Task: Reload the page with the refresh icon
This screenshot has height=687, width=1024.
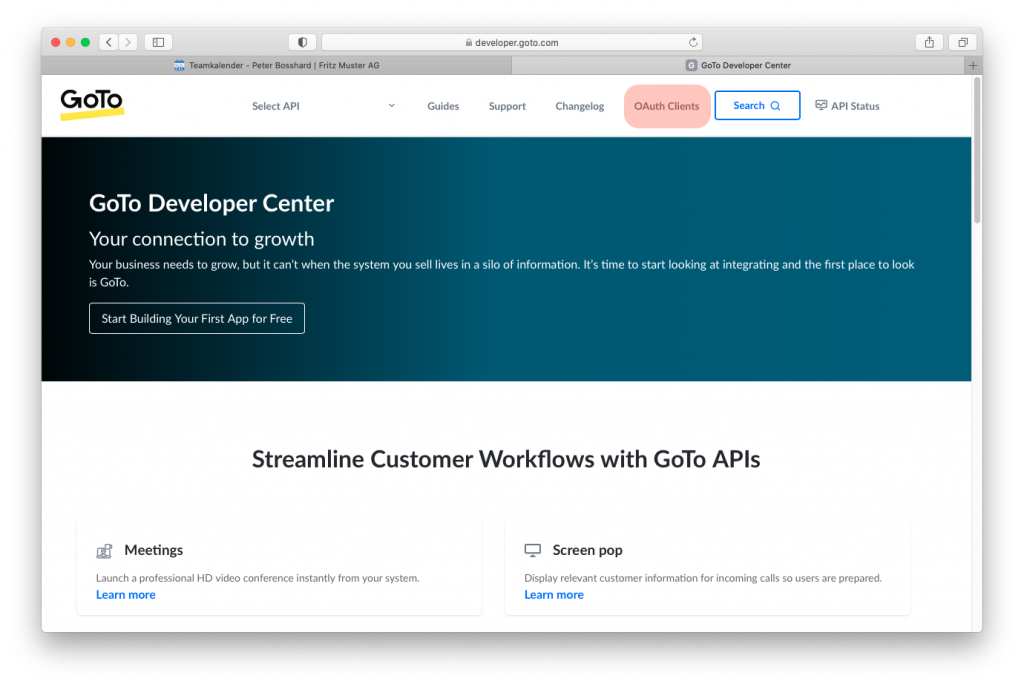Action: (x=693, y=42)
